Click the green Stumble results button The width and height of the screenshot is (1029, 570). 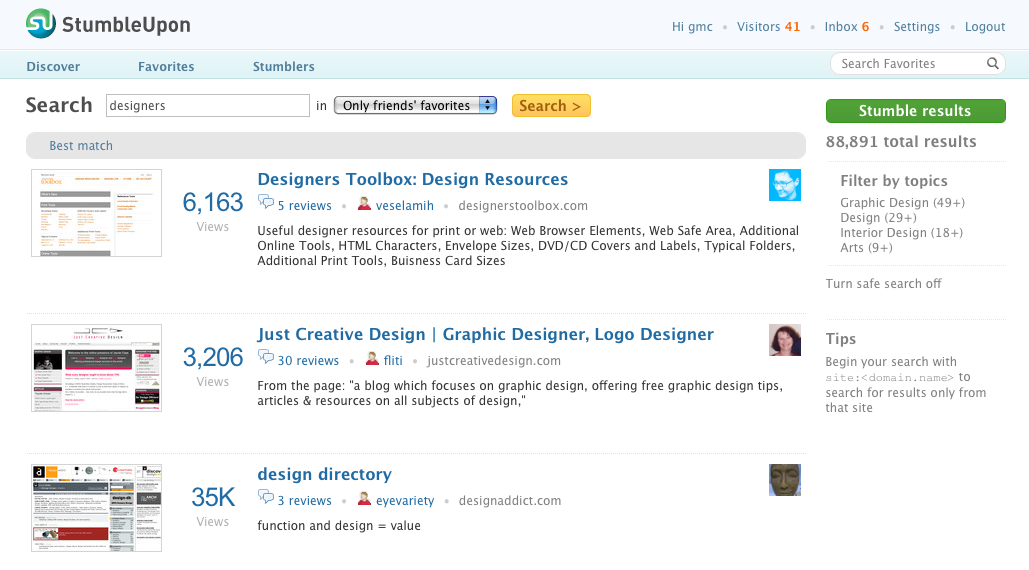coord(915,111)
